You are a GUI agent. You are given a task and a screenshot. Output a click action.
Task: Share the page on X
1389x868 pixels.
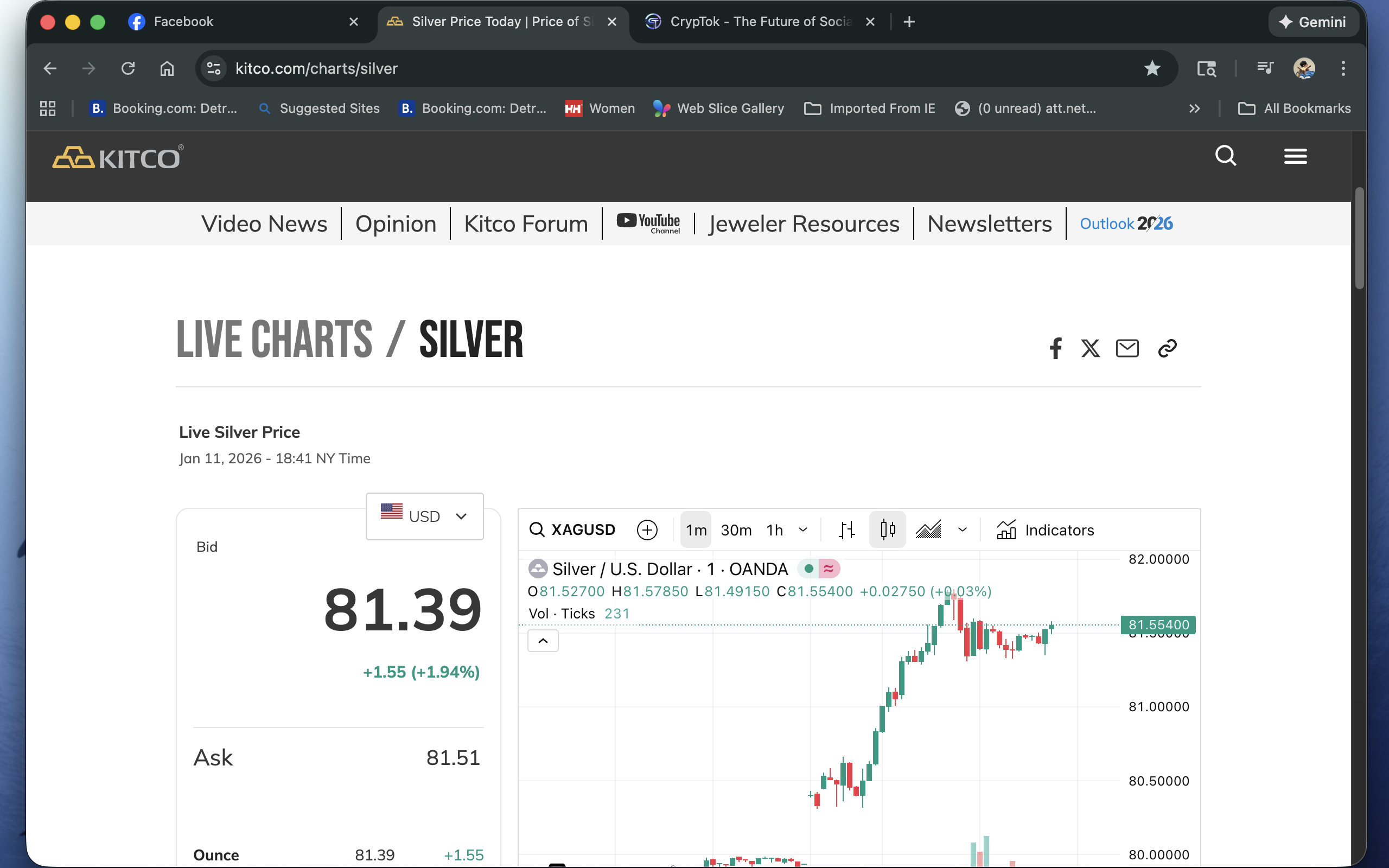pyautogui.click(x=1090, y=348)
